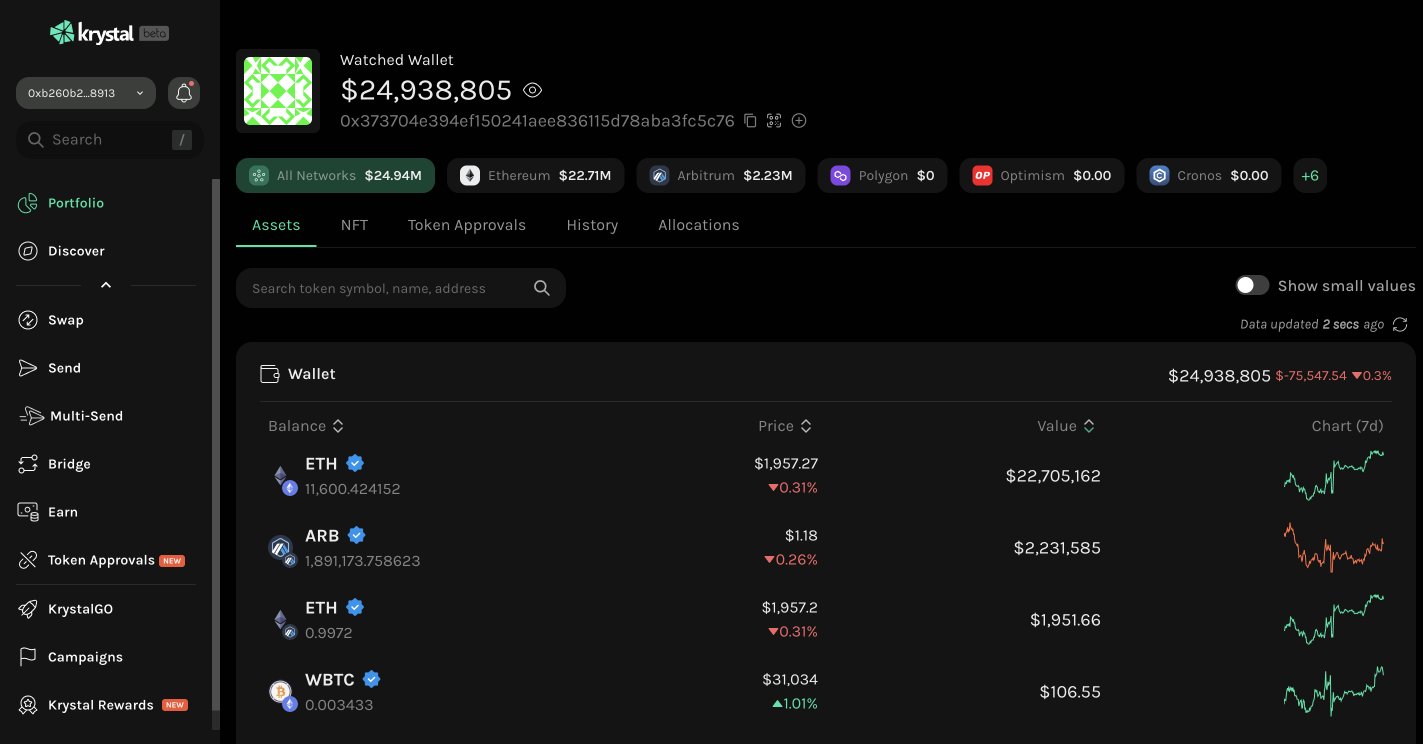1423x744 pixels.
Task: Click the Token Approvals link icon in sidebar
Action: point(28,560)
